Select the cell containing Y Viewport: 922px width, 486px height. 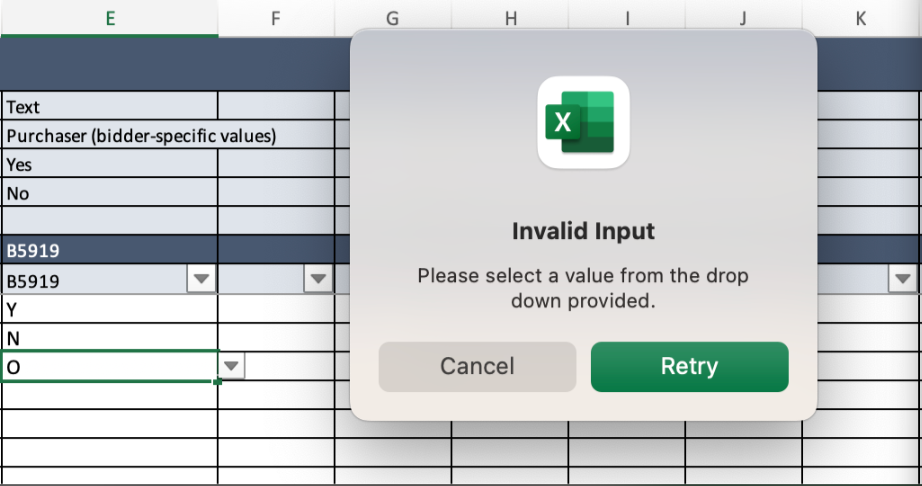tap(109, 309)
